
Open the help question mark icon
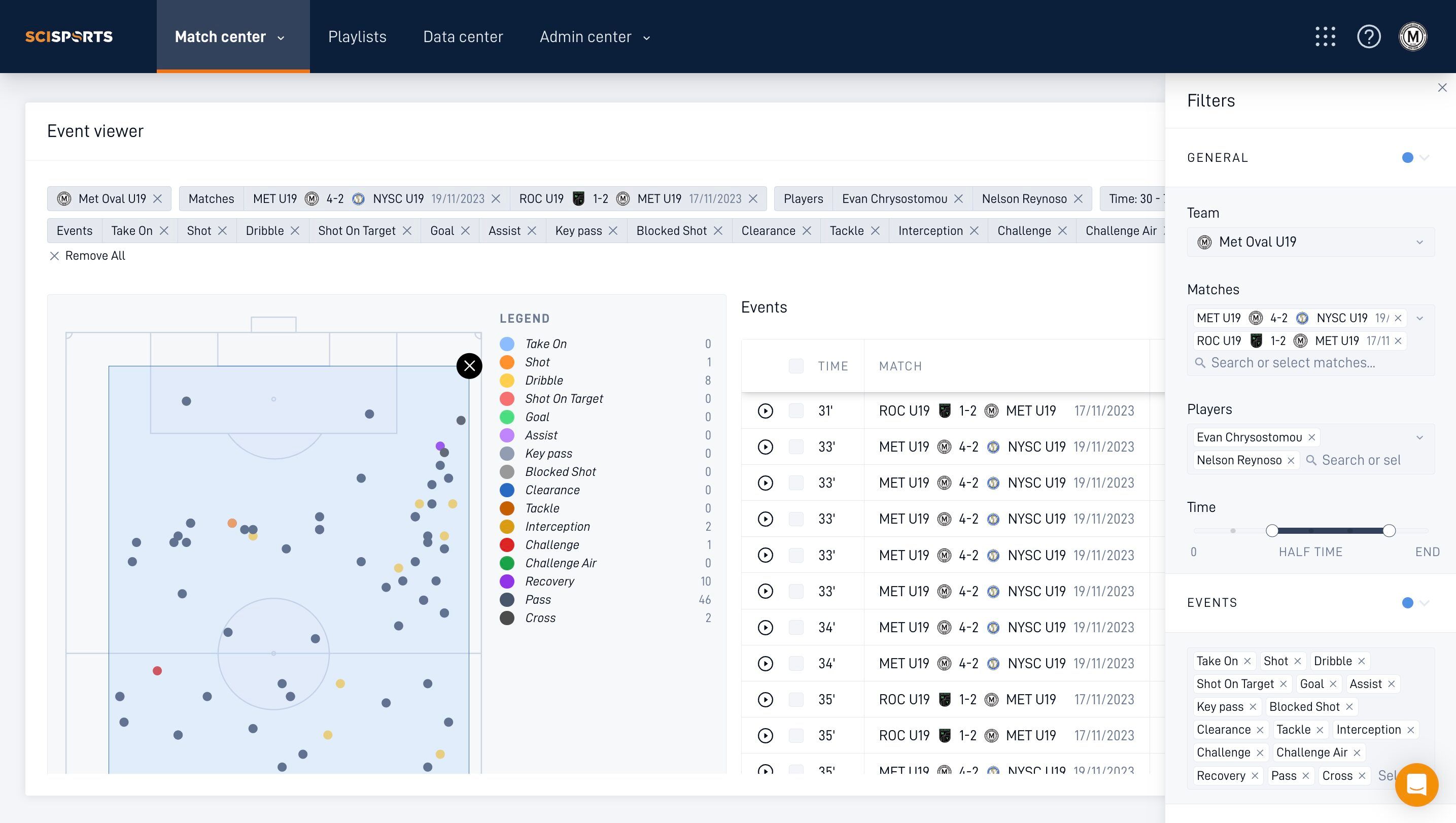(x=1369, y=37)
